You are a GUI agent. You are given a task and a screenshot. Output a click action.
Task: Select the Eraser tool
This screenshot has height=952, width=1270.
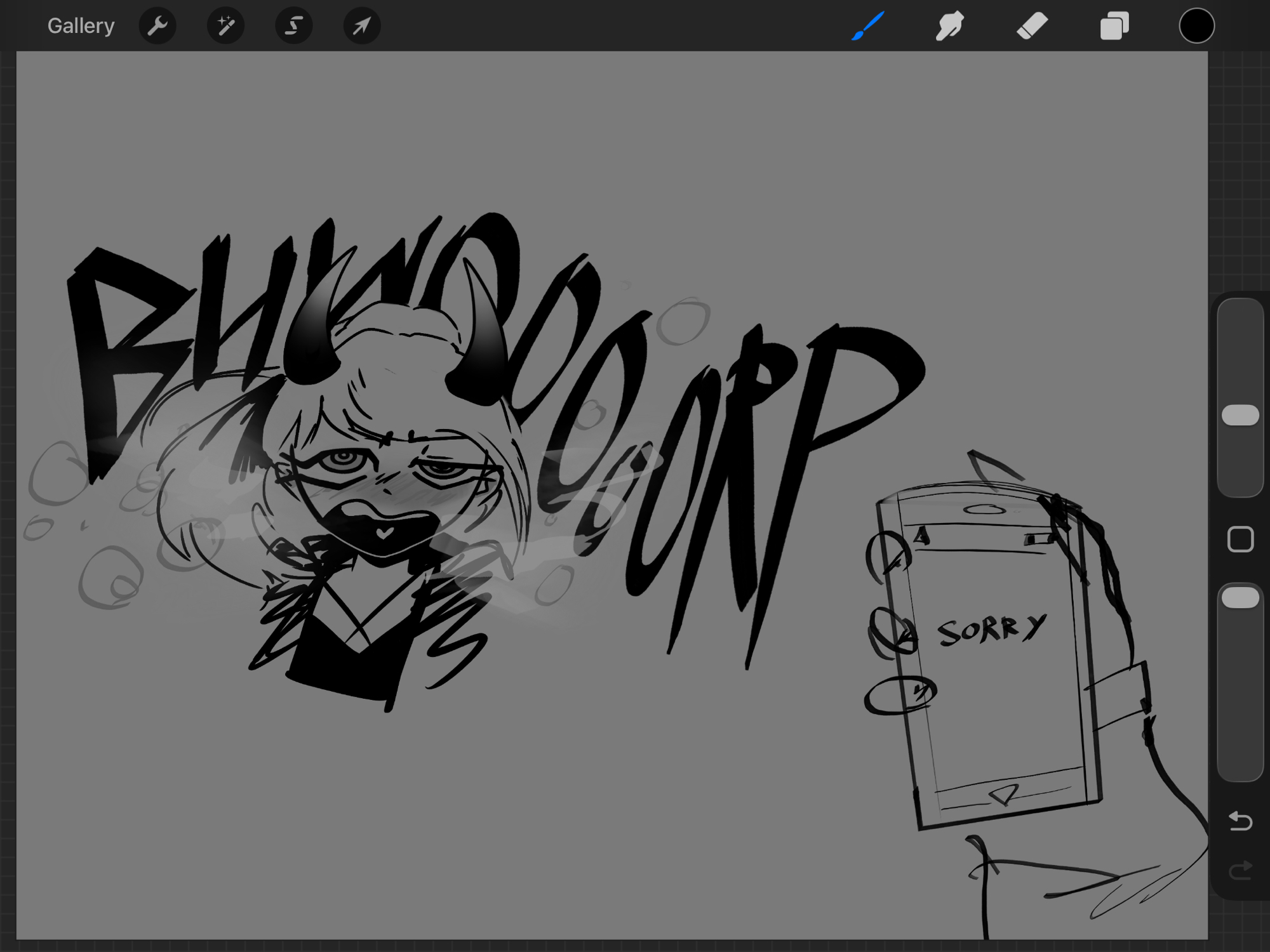click(1032, 26)
